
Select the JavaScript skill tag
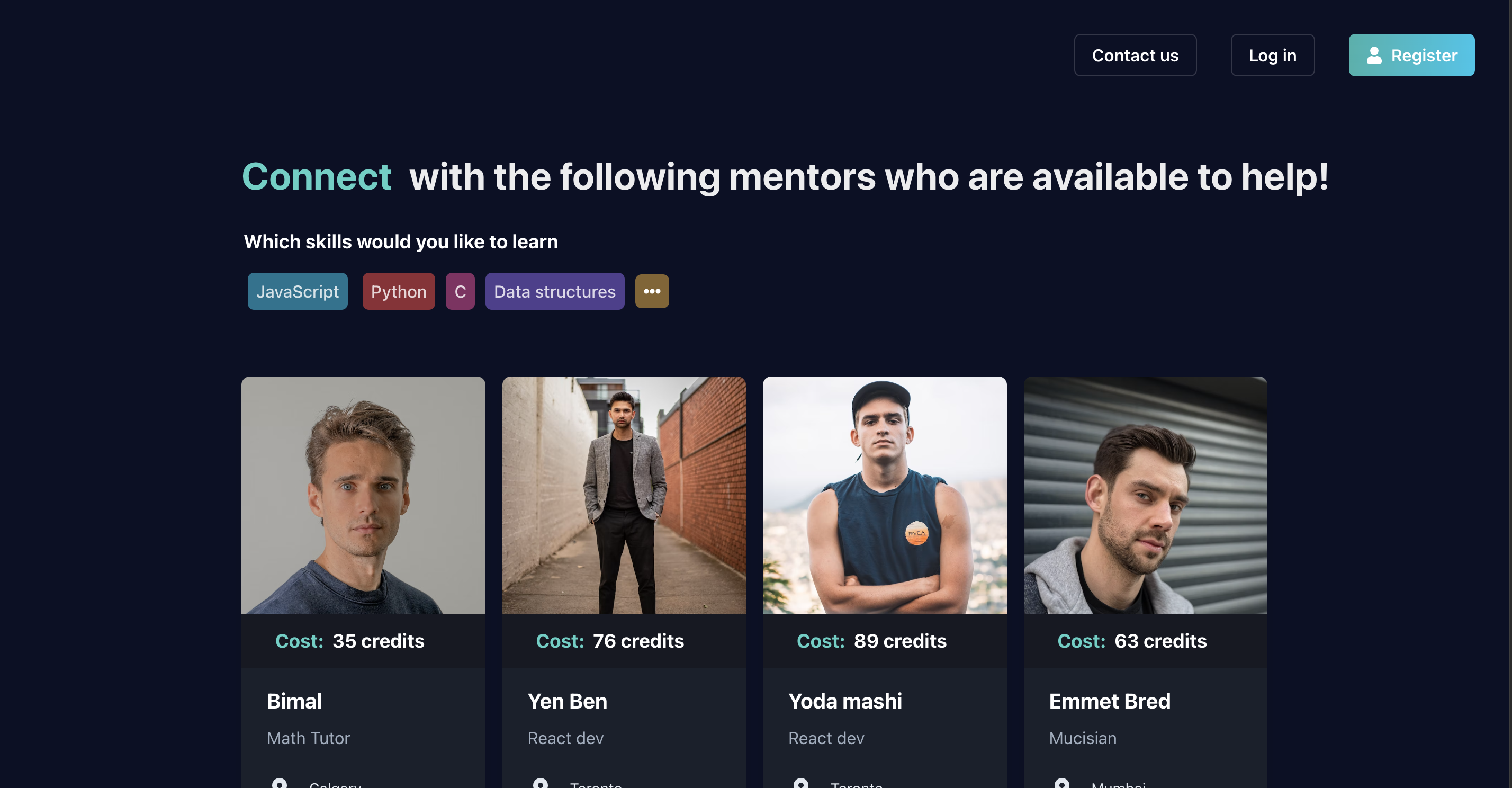coord(298,291)
